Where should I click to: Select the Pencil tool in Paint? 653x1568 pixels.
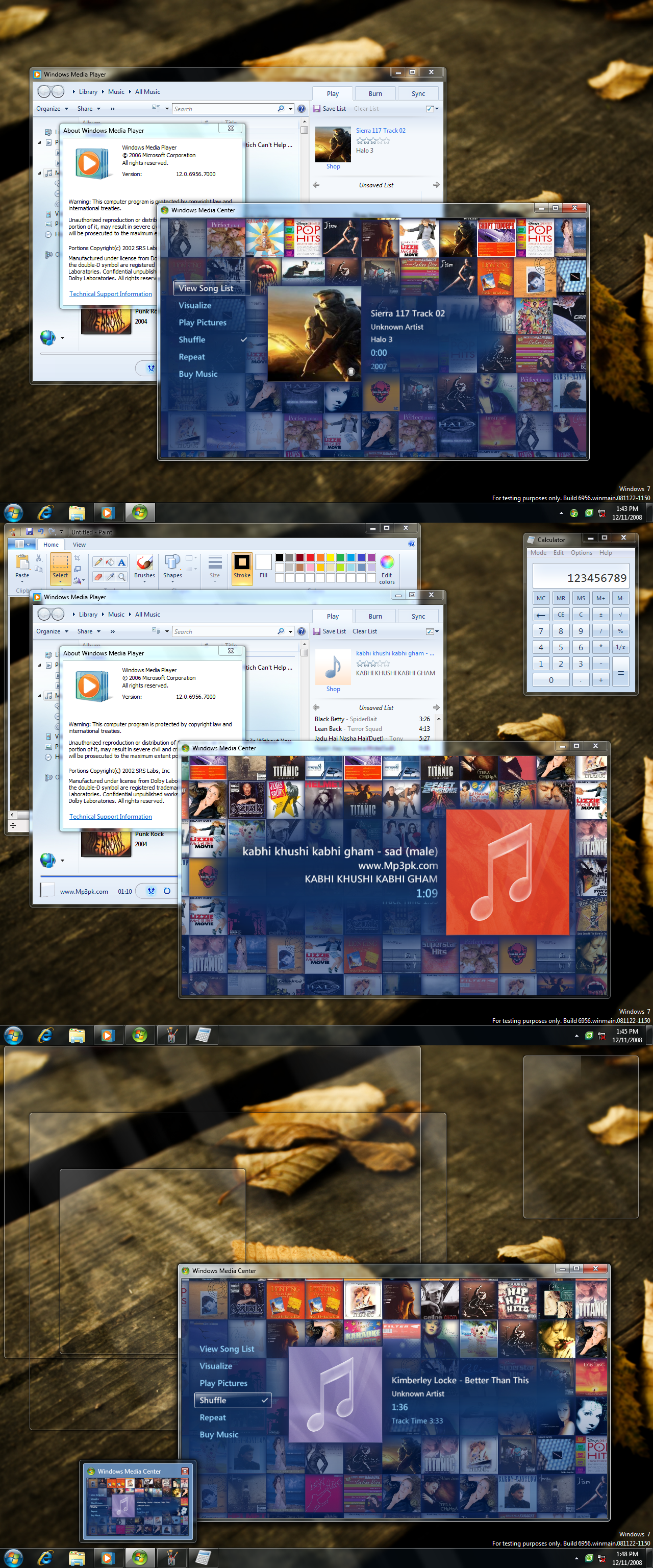tap(98, 562)
